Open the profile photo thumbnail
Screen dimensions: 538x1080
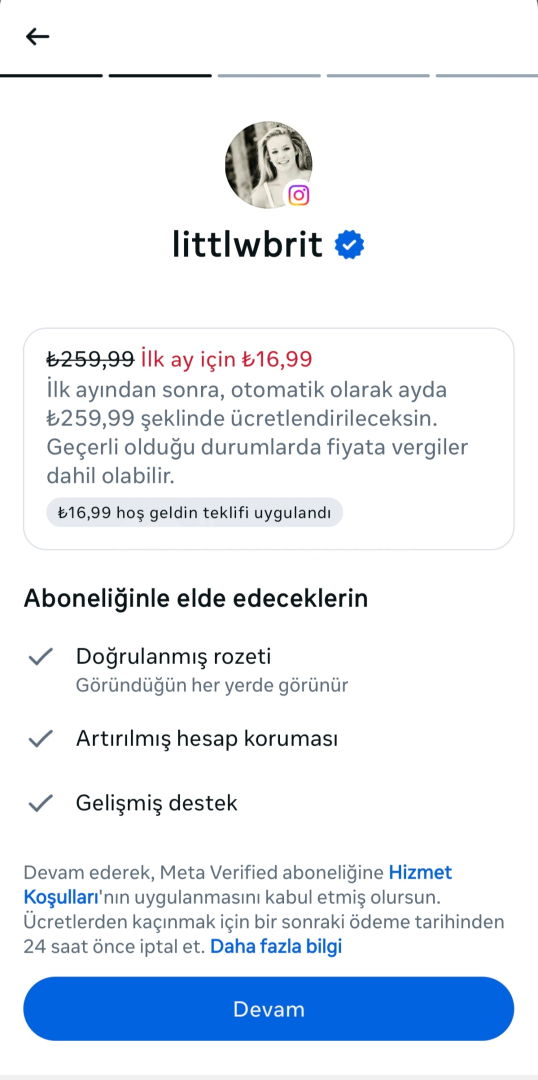pyautogui.click(x=268, y=165)
